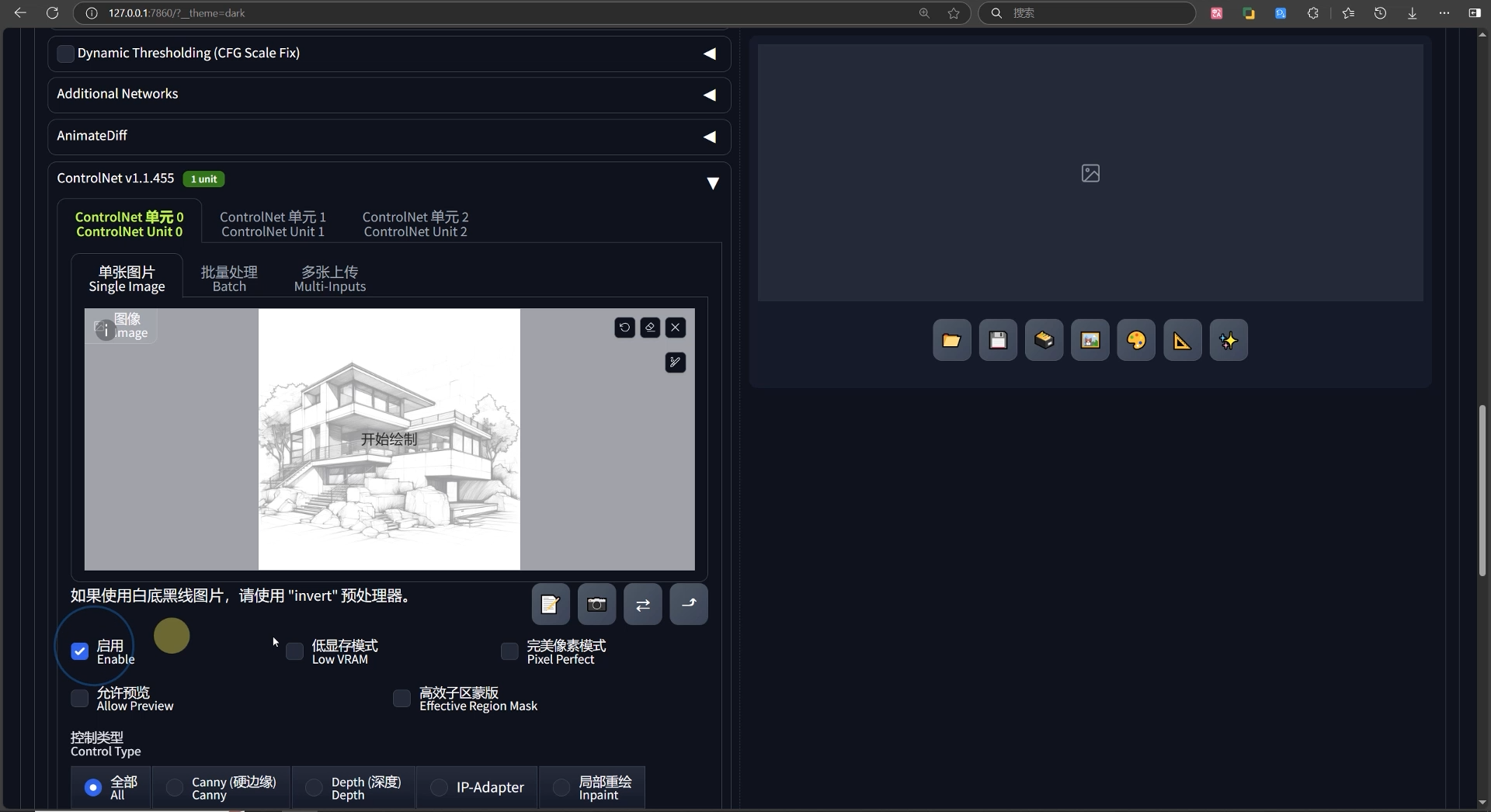Select Batch tab
The height and width of the screenshot is (812, 1491).
coord(229,279)
